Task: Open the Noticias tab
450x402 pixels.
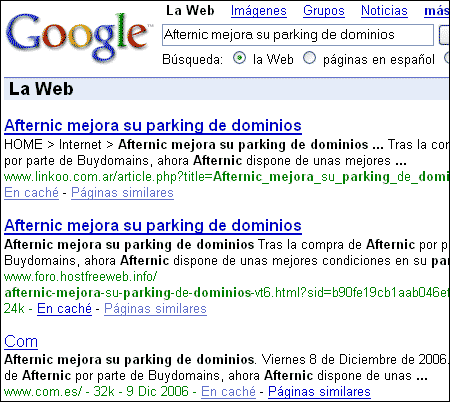Action: [x=384, y=11]
